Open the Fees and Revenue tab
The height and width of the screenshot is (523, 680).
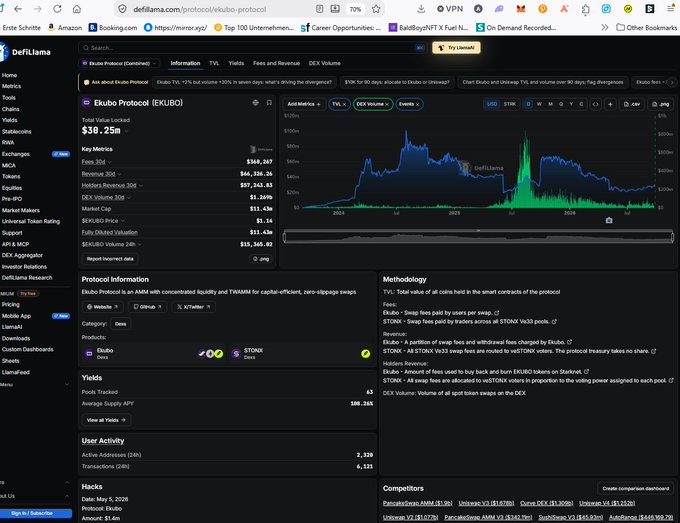(x=276, y=63)
